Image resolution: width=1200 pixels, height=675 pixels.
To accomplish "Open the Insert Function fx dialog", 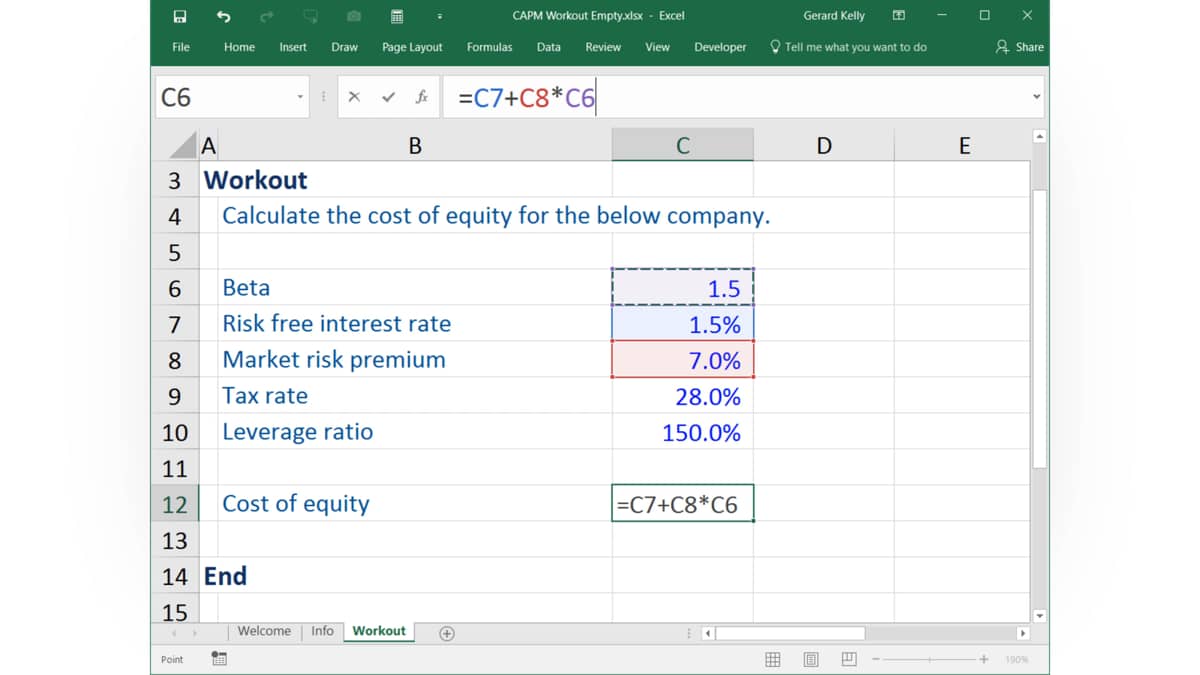I will point(422,97).
